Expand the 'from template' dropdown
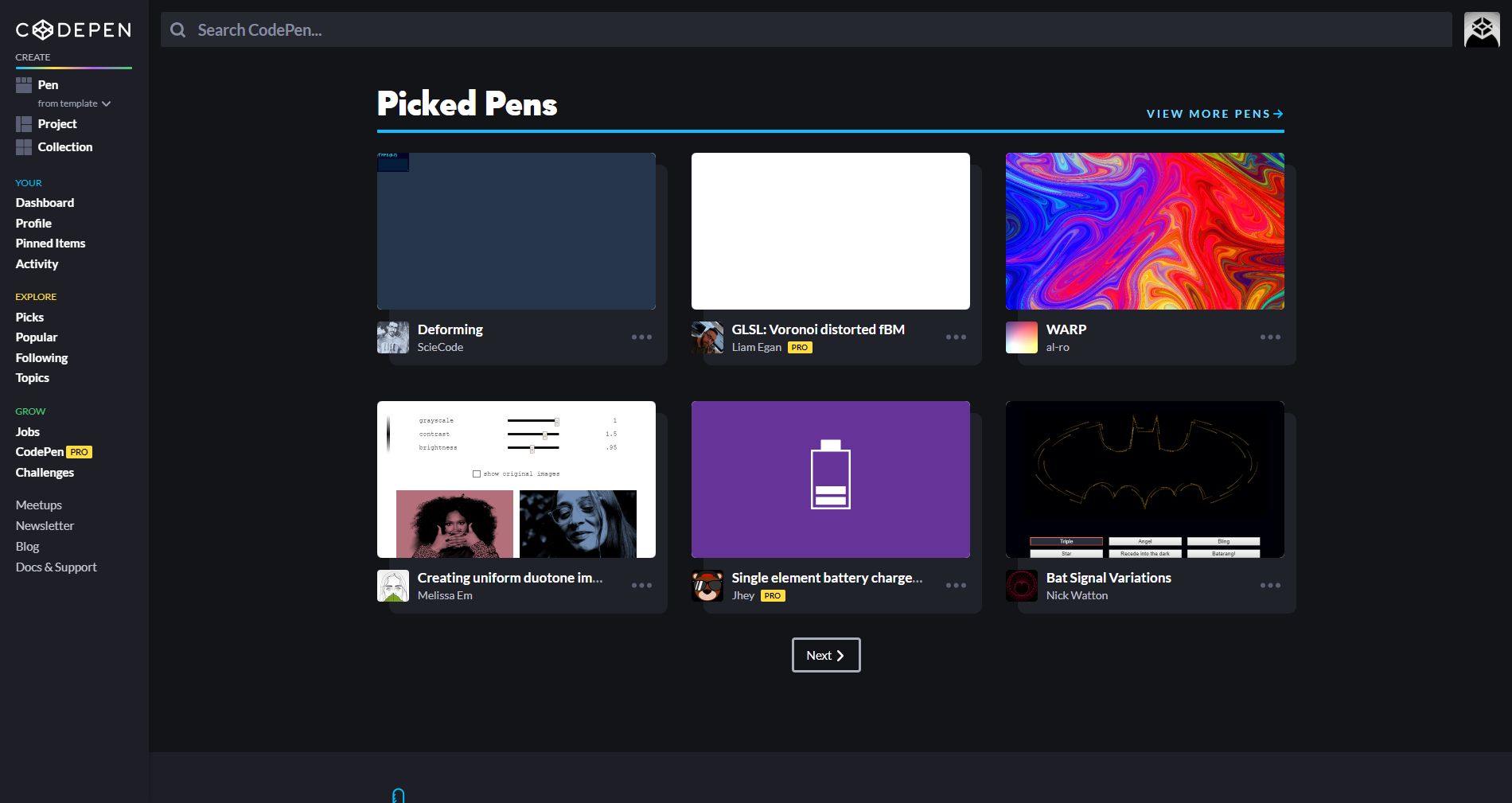Image resolution: width=1512 pixels, height=803 pixels. click(x=74, y=103)
